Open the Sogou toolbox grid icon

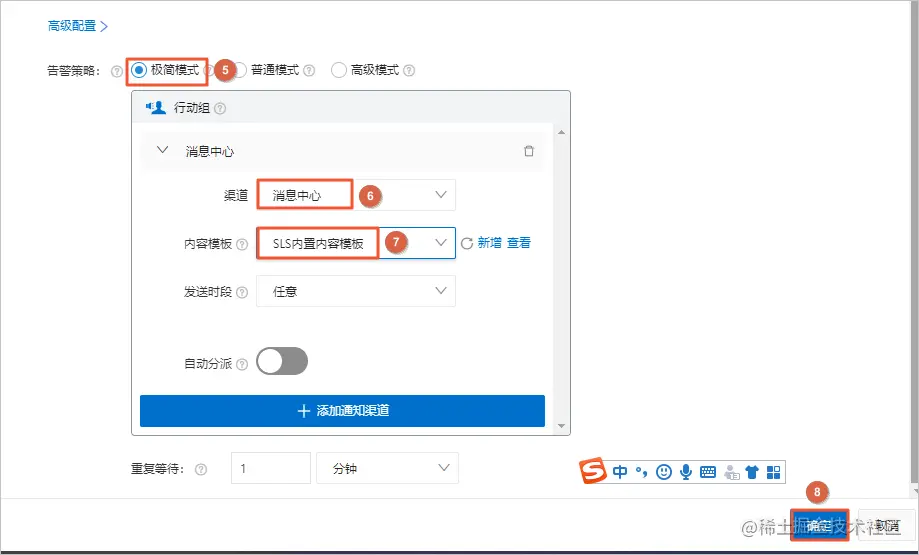(774, 472)
